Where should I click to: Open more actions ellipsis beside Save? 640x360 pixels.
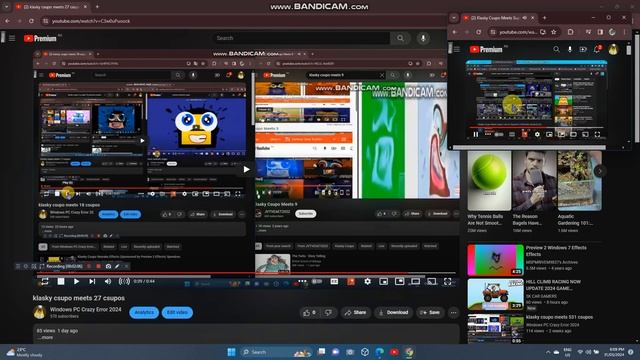[453, 313]
